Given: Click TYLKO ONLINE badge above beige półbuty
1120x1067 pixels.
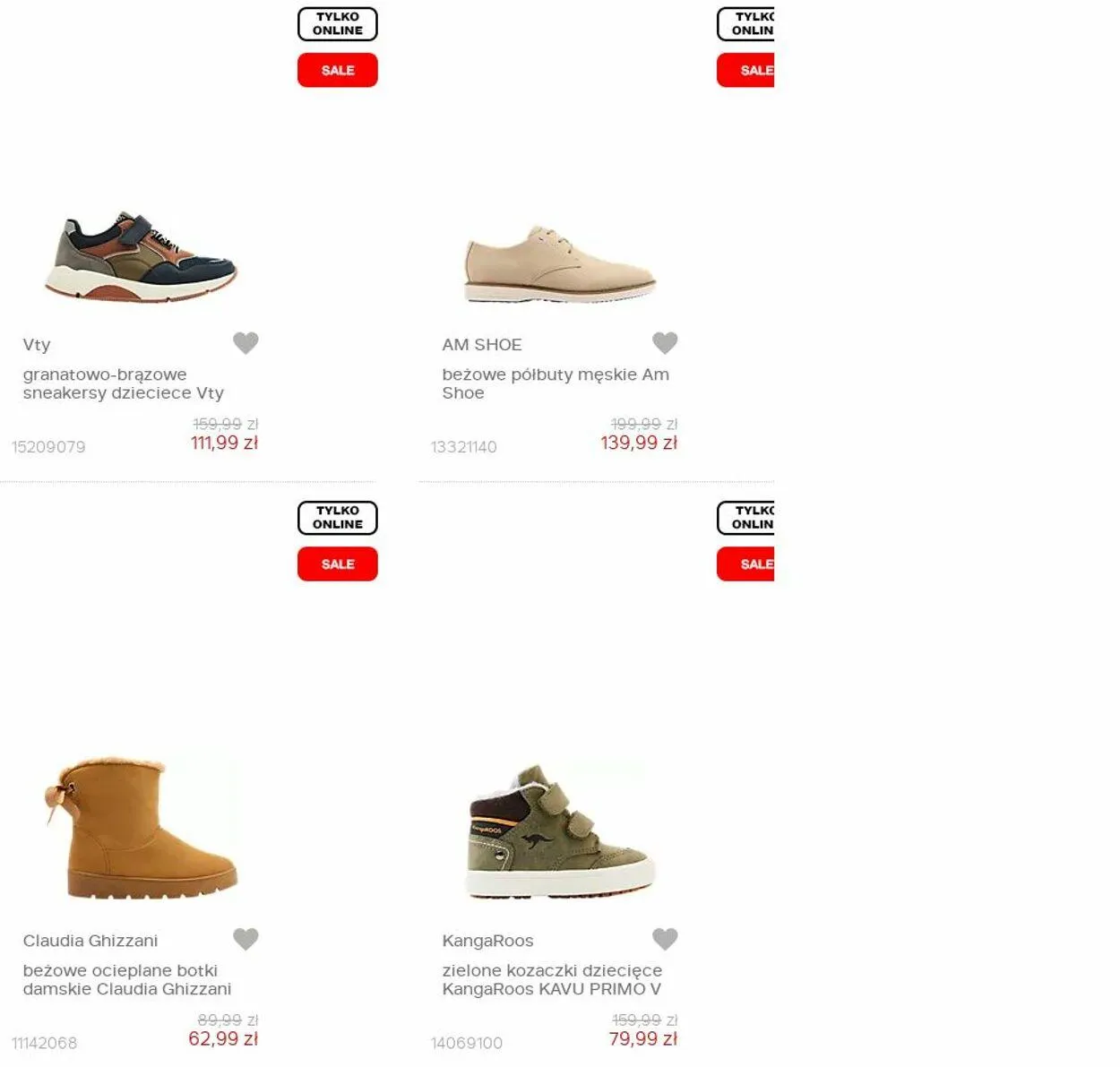Looking at the screenshot, I should pyautogui.click(x=745, y=24).
